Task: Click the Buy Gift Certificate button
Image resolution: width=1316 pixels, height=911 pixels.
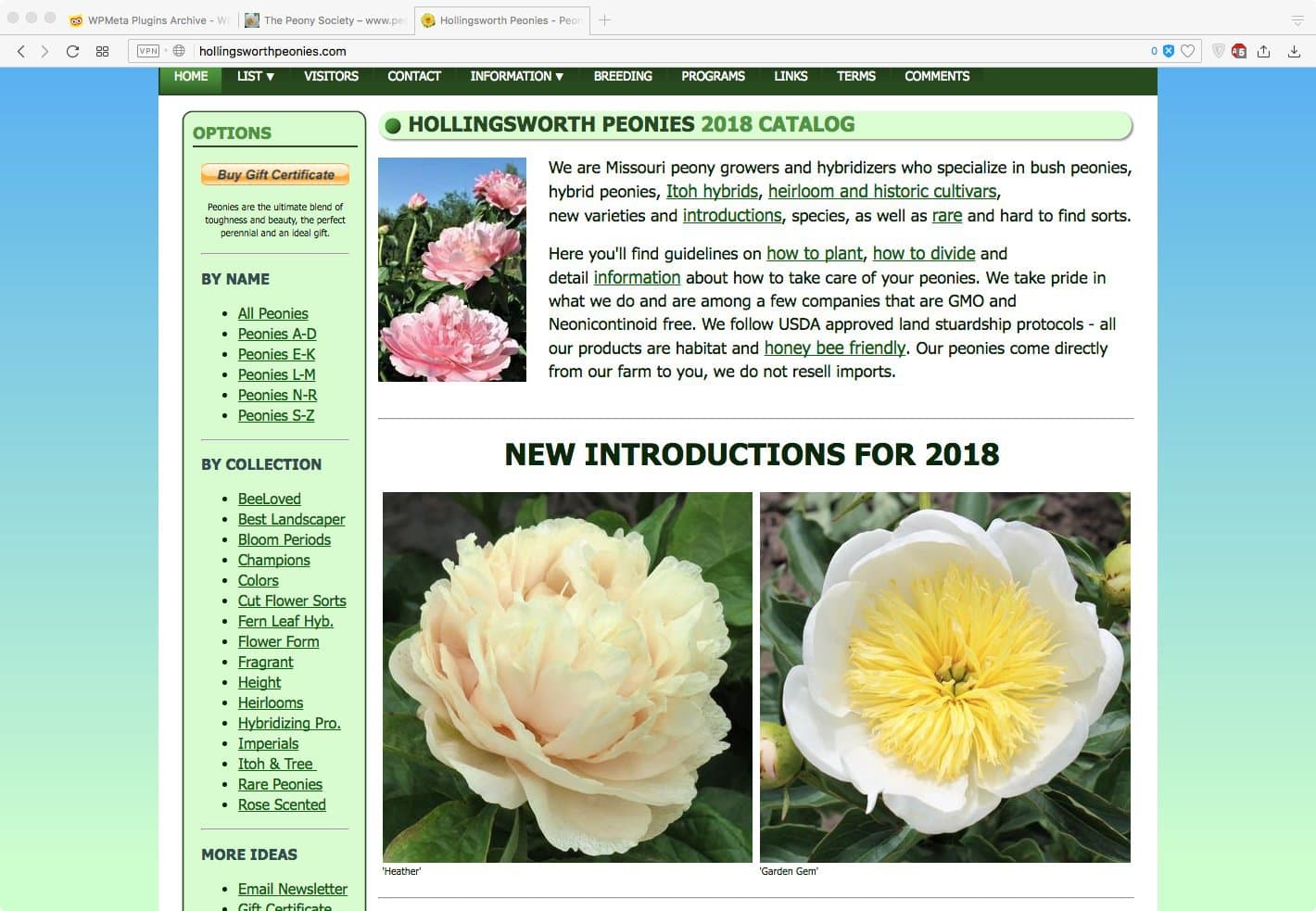Action: (x=275, y=174)
